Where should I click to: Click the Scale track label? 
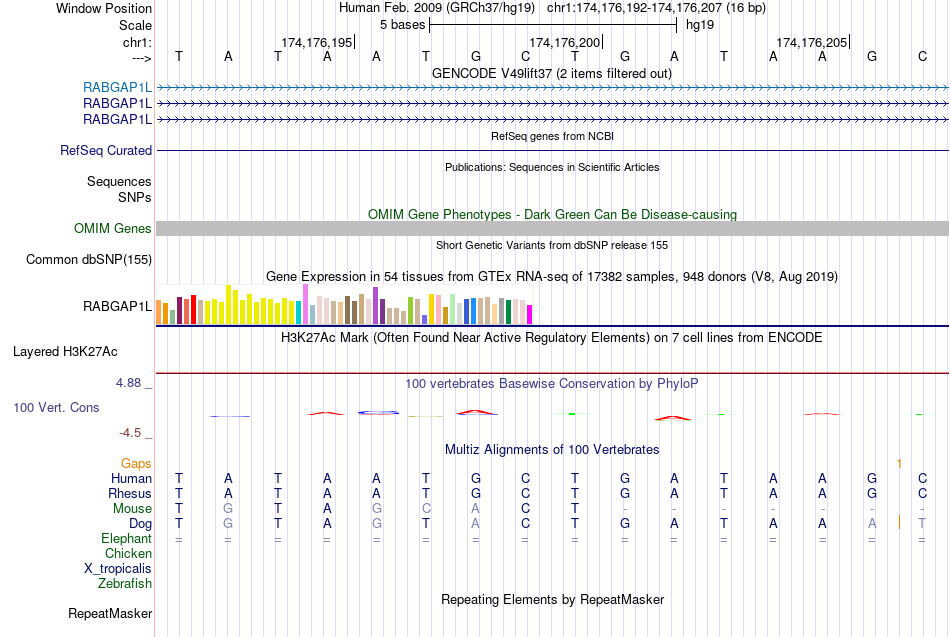click(x=135, y=25)
